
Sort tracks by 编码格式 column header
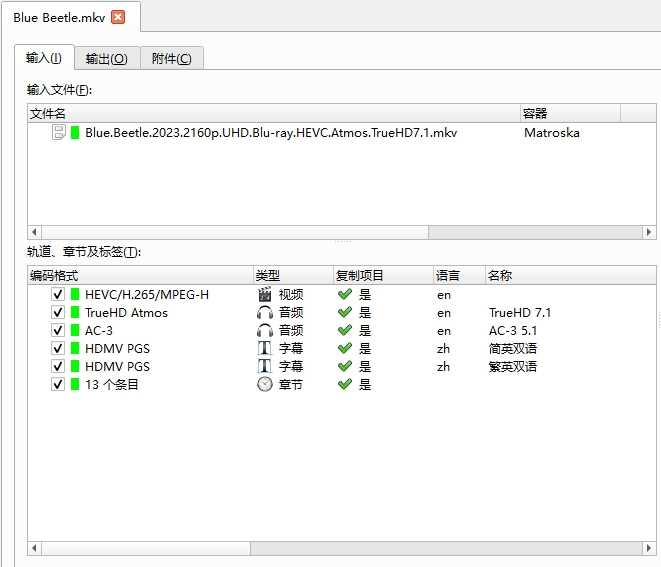tap(140, 276)
